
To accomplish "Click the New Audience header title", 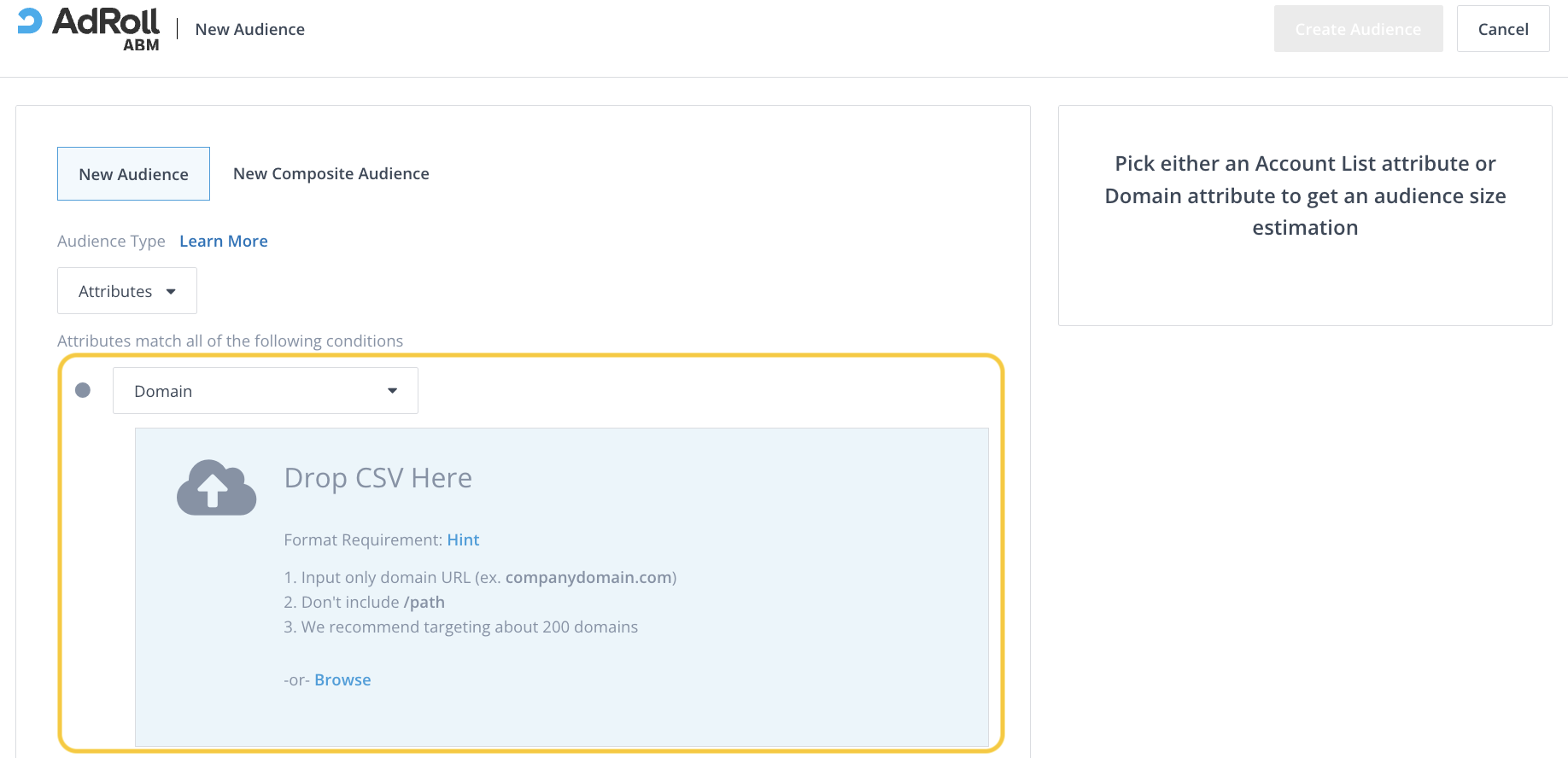I will pos(249,29).
